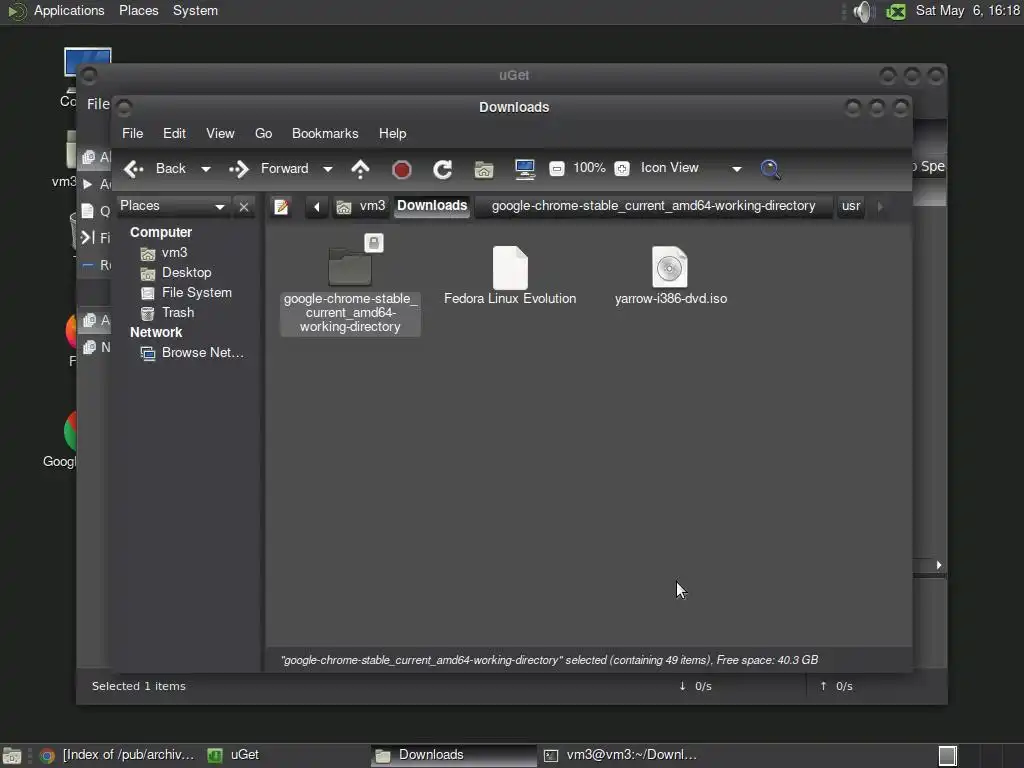Open the Applications menu in top panel
Viewport: 1024px width, 768px height.
coord(69,11)
